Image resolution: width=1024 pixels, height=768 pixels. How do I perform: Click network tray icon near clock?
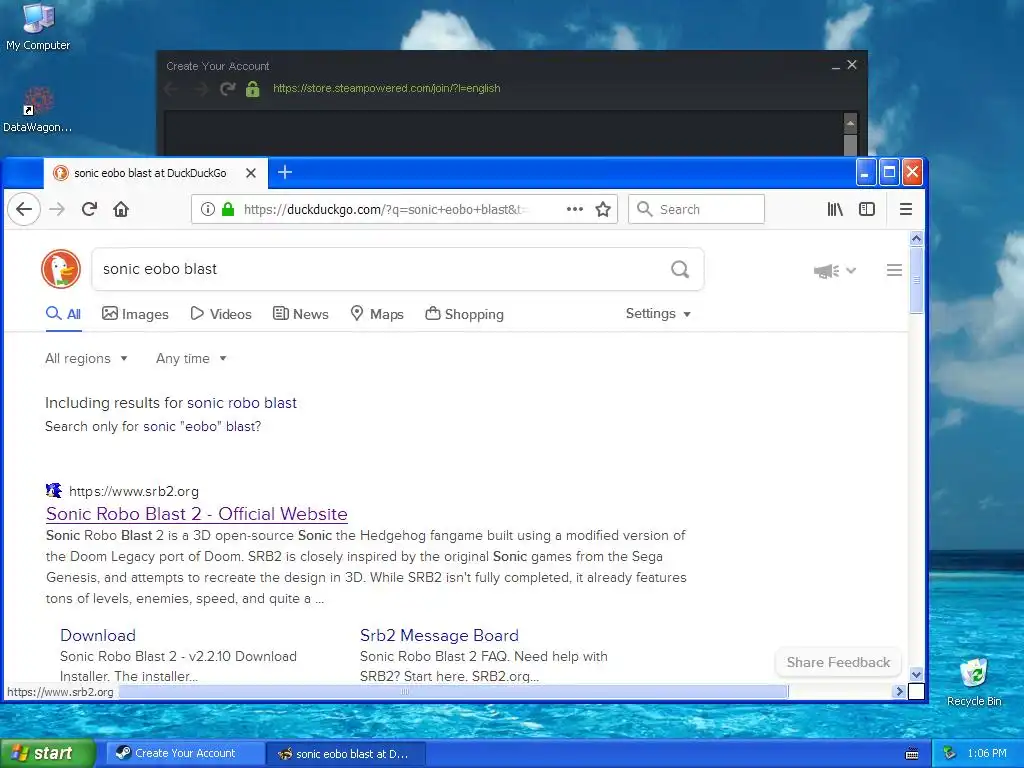[950, 754]
